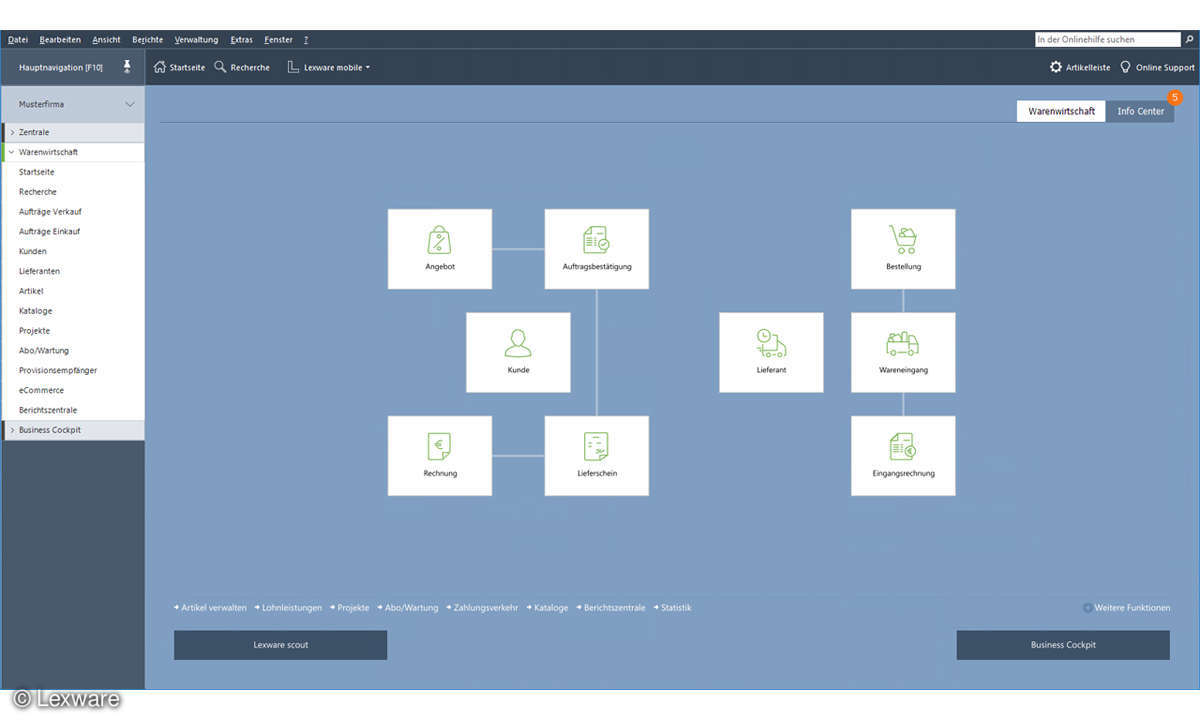This screenshot has height=720, width=1200.
Task: Open the Extras menu
Action: click(241, 40)
